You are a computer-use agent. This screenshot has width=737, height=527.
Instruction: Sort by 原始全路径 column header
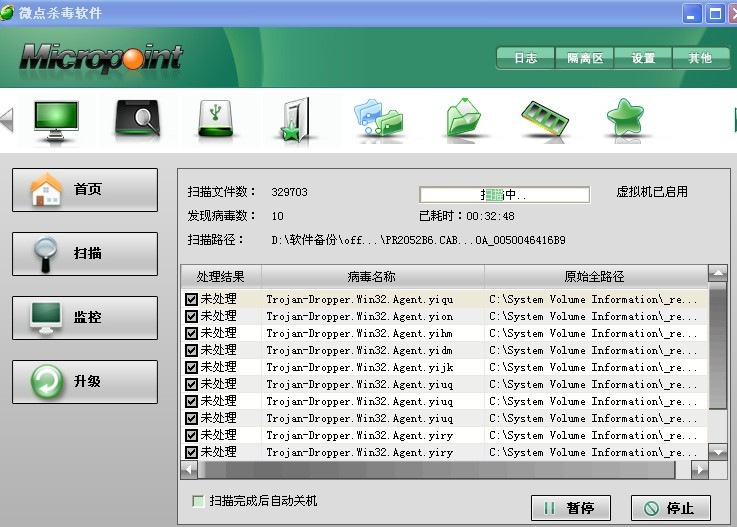[x=596, y=276]
